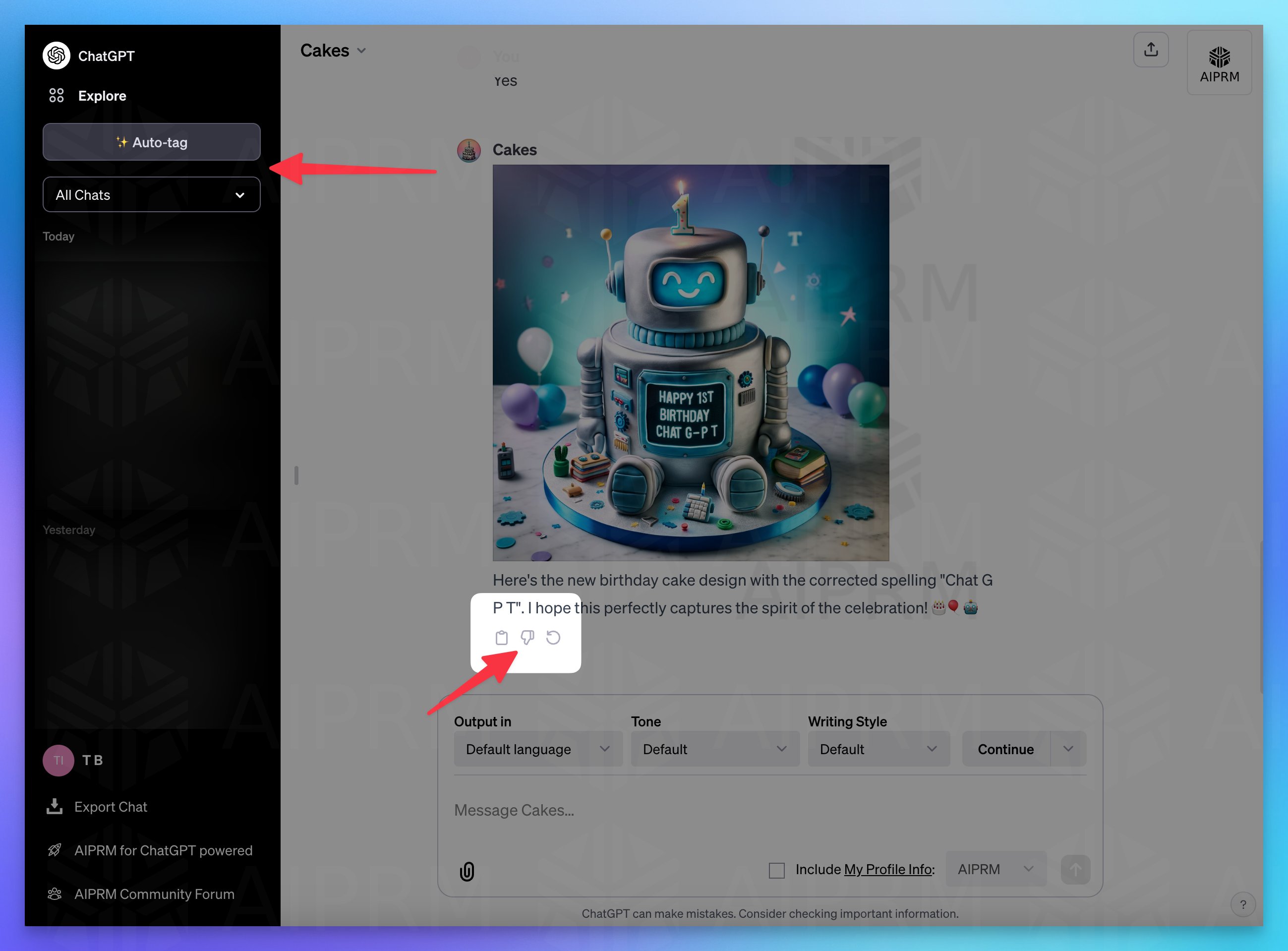1288x951 pixels.
Task: Open AIPRM for ChatGPT powered link
Action: [163, 850]
